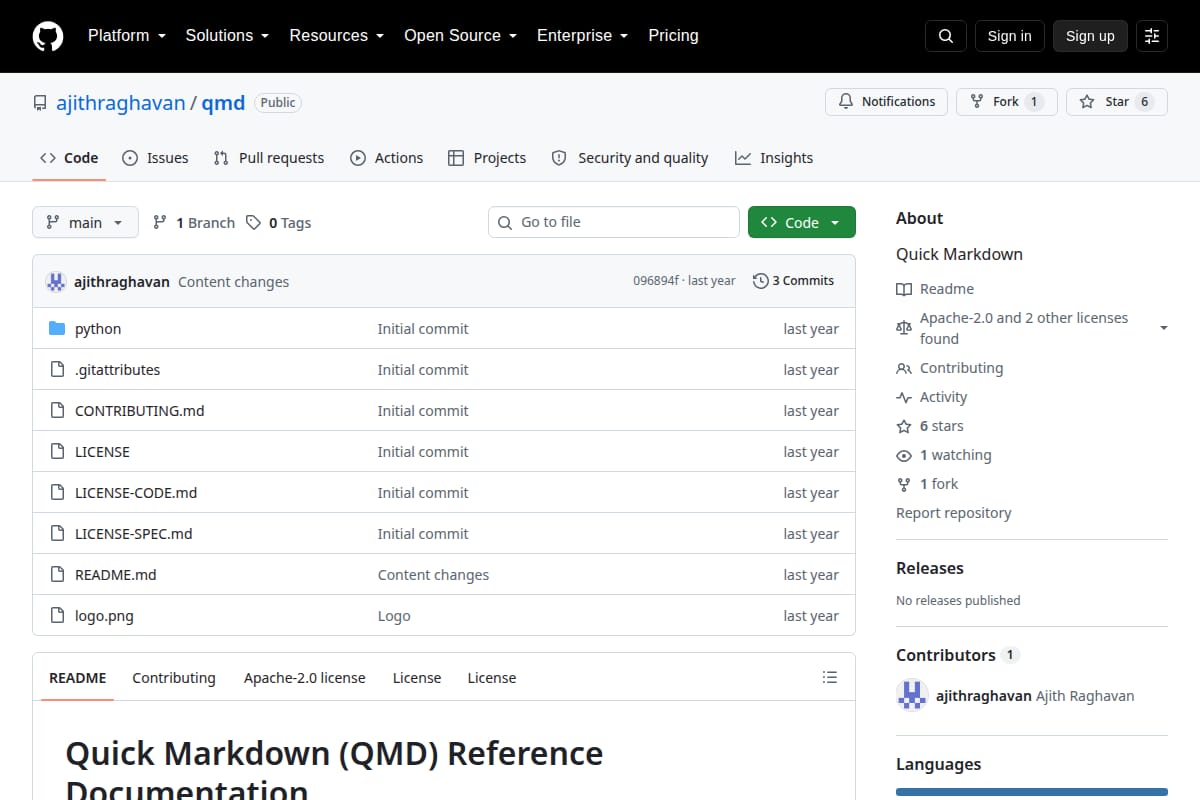
Task: Open commit hash 096894f
Action: (656, 281)
